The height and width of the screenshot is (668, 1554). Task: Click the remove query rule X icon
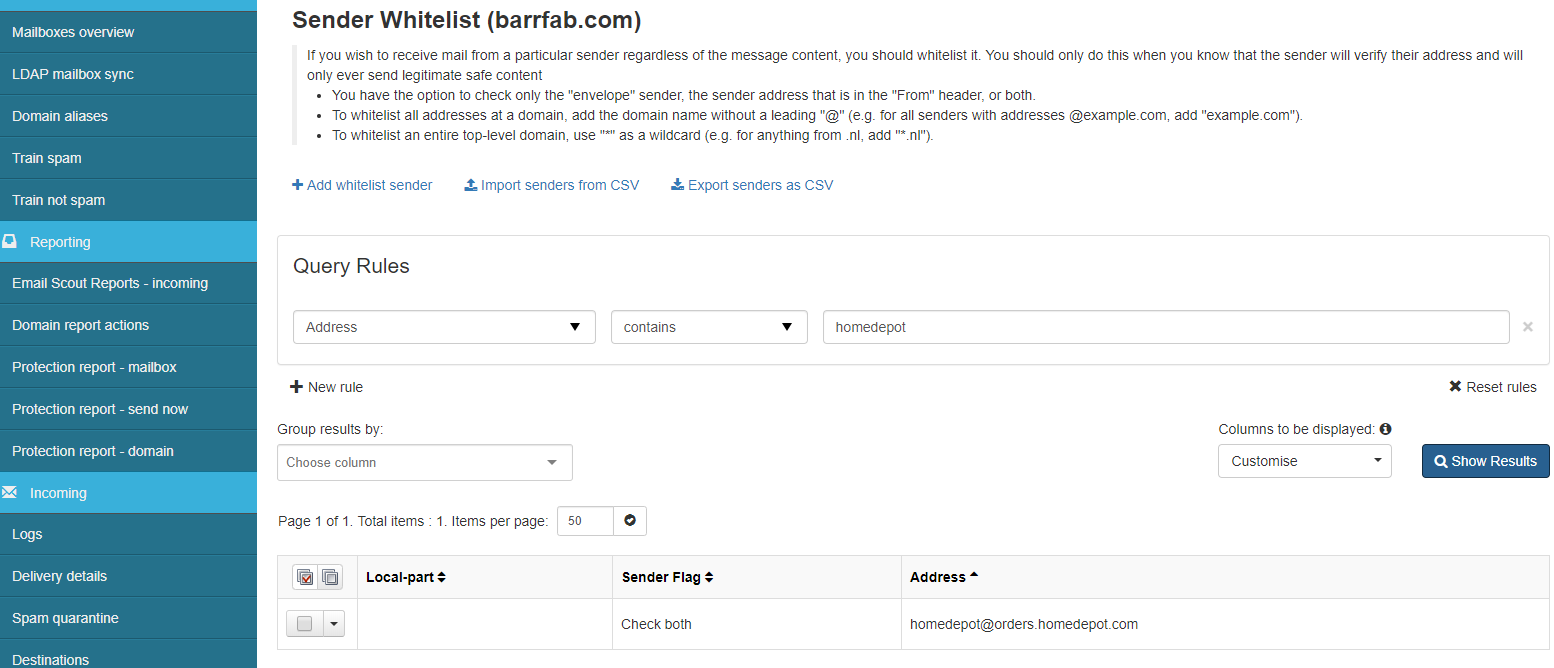pyautogui.click(x=1527, y=327)
